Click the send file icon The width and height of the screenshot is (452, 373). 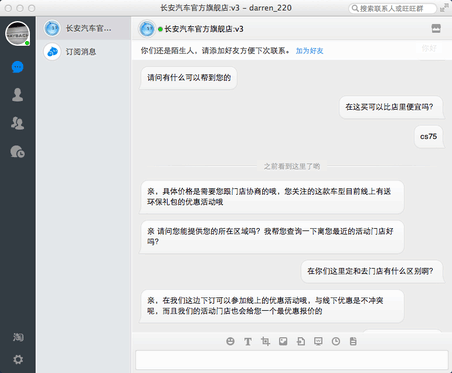coord(301,341)
